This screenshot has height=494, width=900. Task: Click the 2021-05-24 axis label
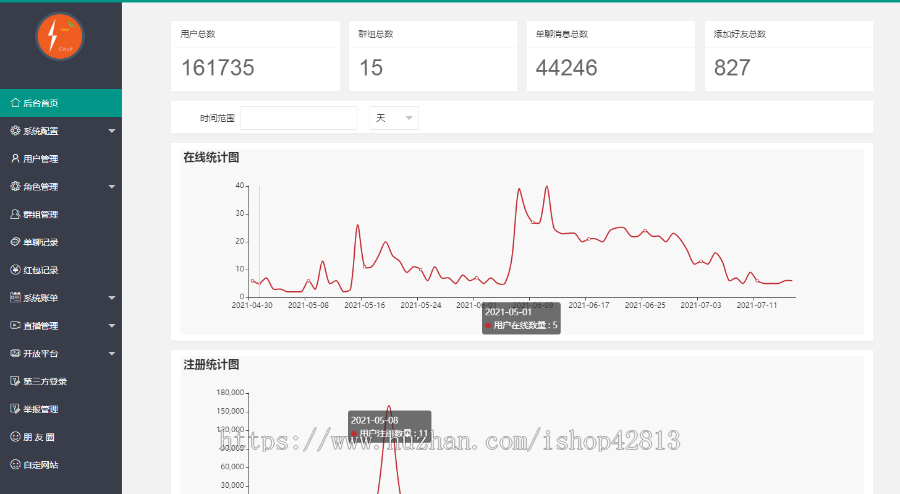point(421,305)
